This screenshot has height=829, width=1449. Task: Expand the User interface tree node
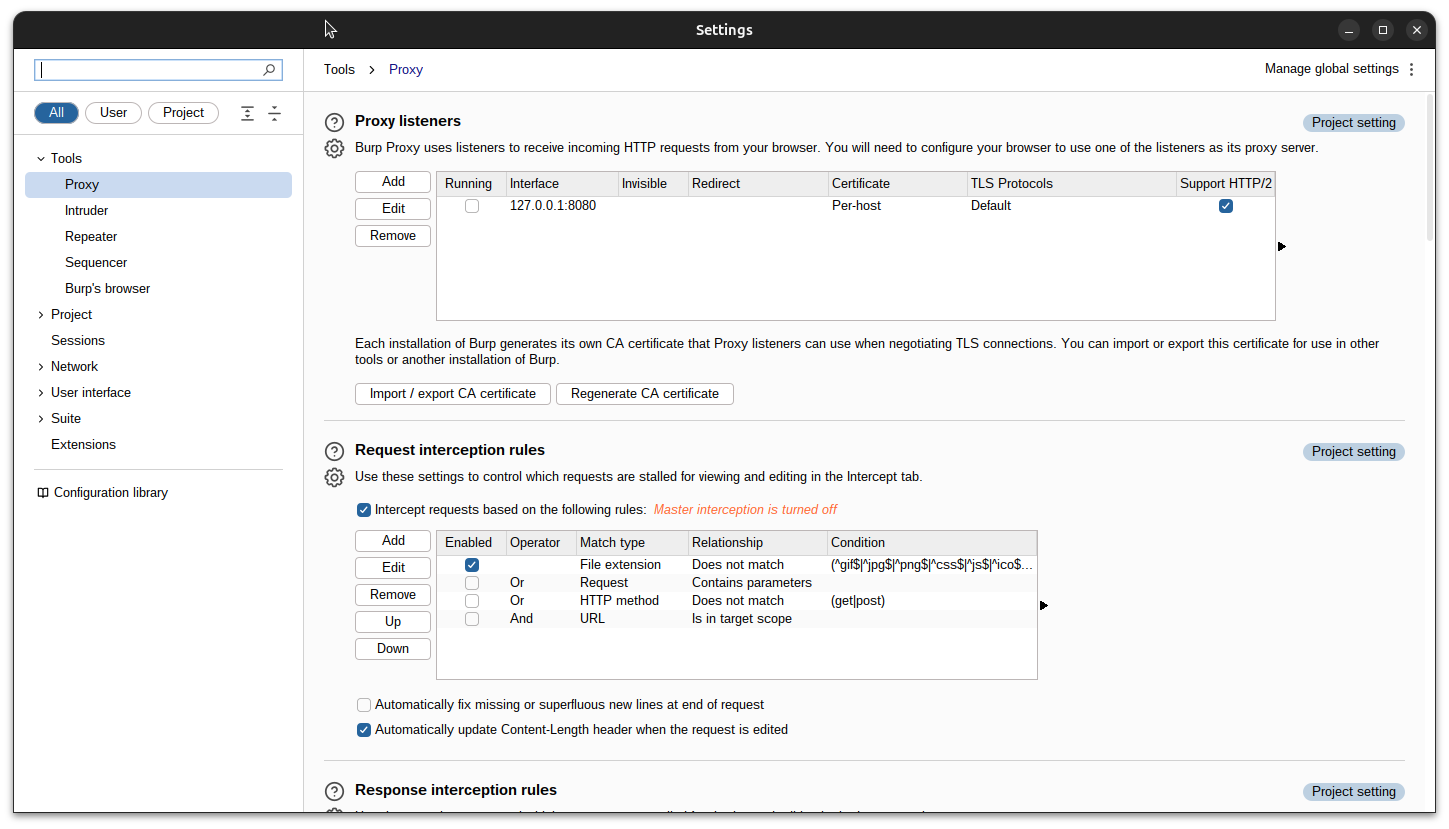41,393
